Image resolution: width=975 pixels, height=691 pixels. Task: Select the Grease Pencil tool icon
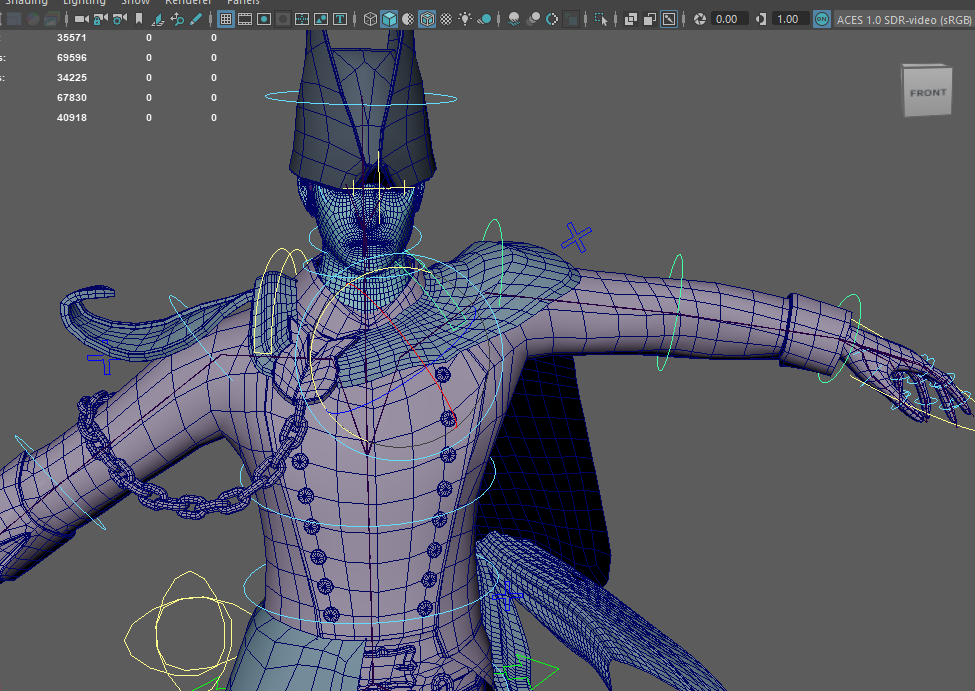pos(197,19)
